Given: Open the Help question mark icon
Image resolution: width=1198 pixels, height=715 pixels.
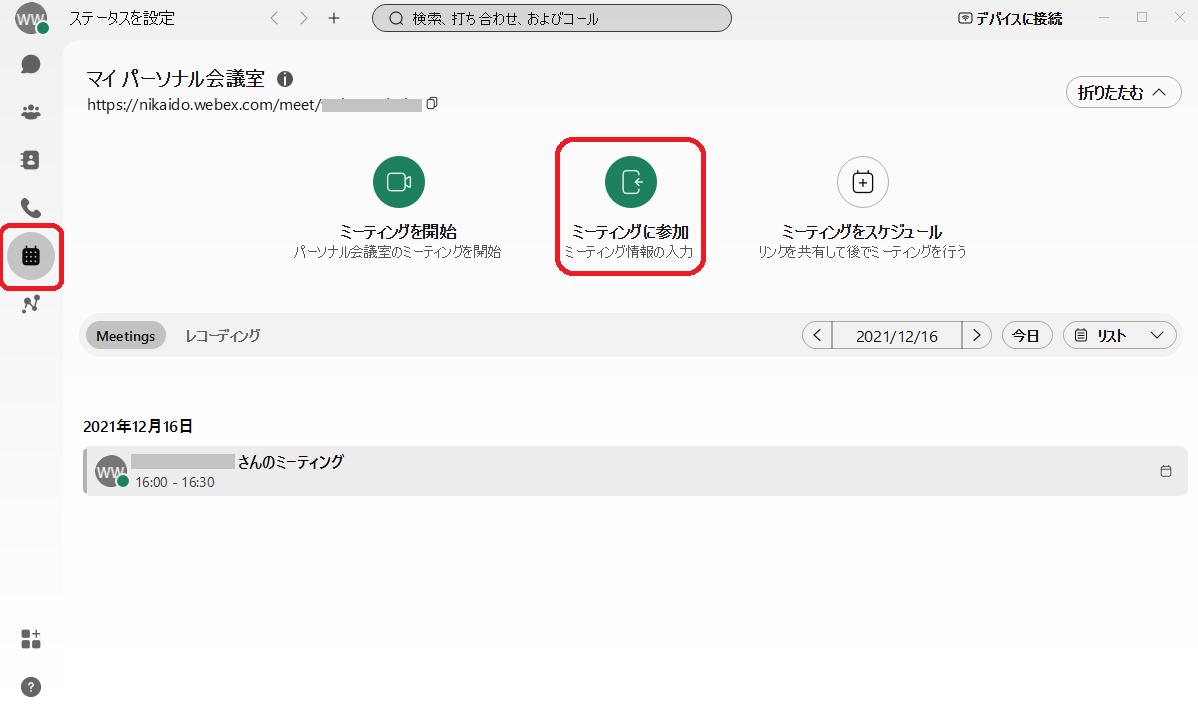Looking at the screenshot, I should (31, 687).
